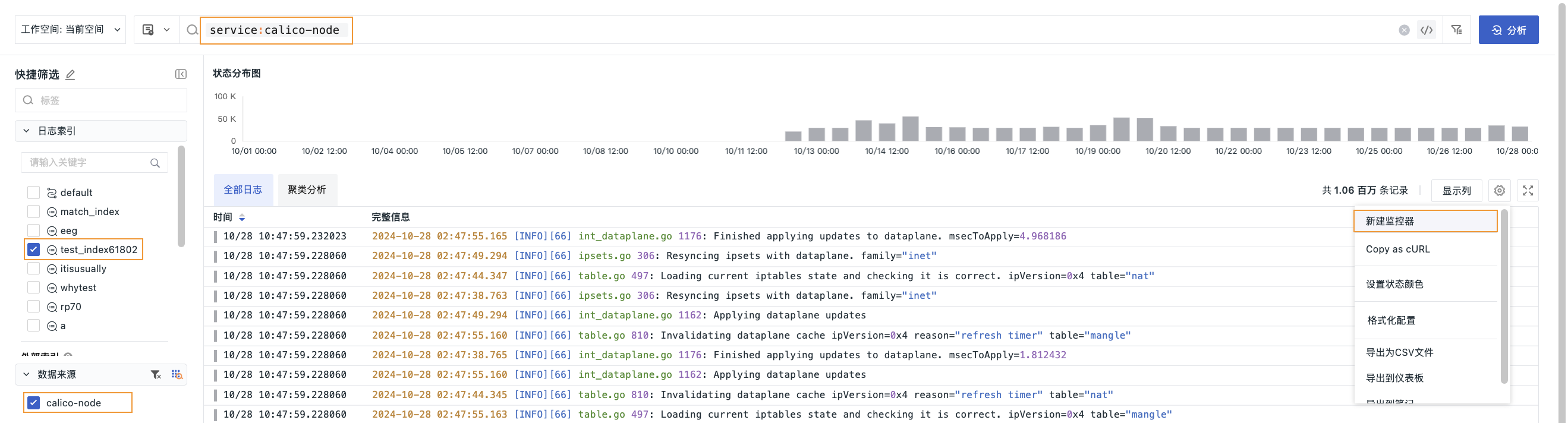Image resolution: width=1568 pixels, height=423 pixels.
Task: Collapse the 日志索引 section
Action: point(26,131)
